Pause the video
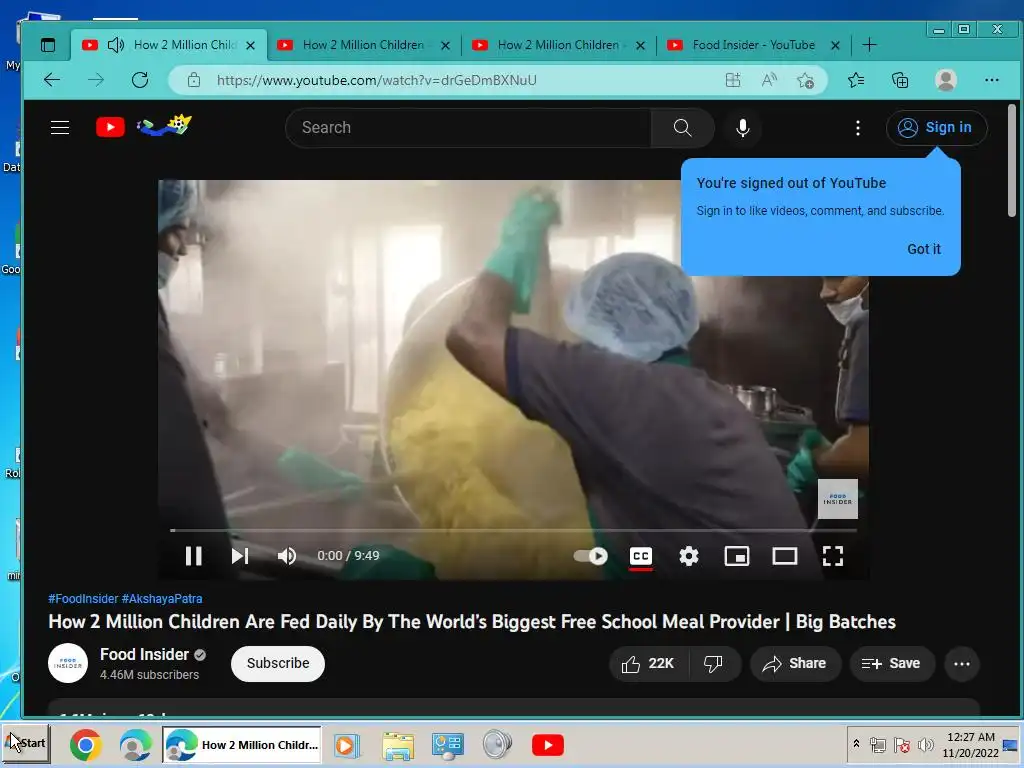The width and height of the screenshot is (1024, 768). [x=193, y=556]
